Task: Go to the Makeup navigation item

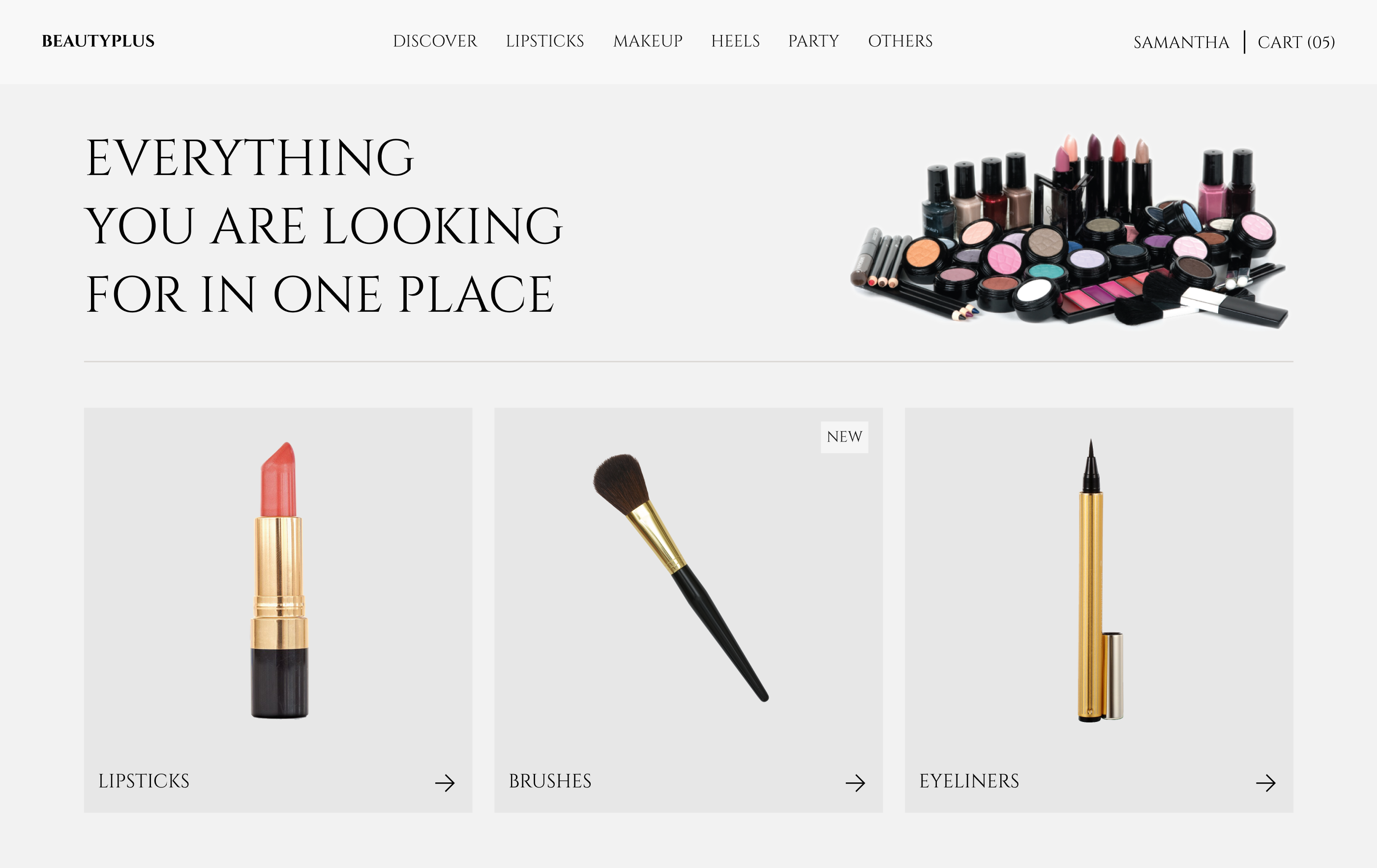Action: tap(647, 41)
